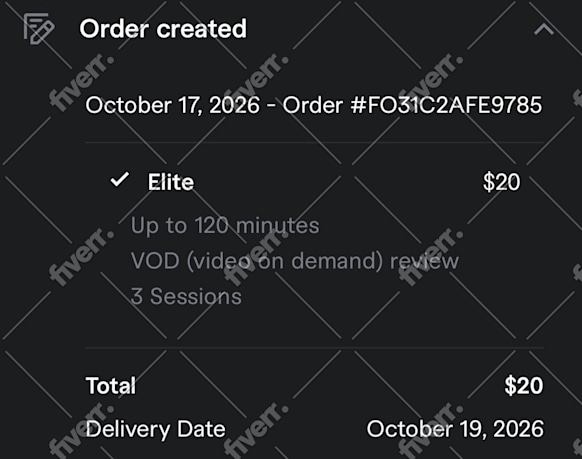Click the October 19, 2026 delivery date
582x459 pixels.
[455, 429]
